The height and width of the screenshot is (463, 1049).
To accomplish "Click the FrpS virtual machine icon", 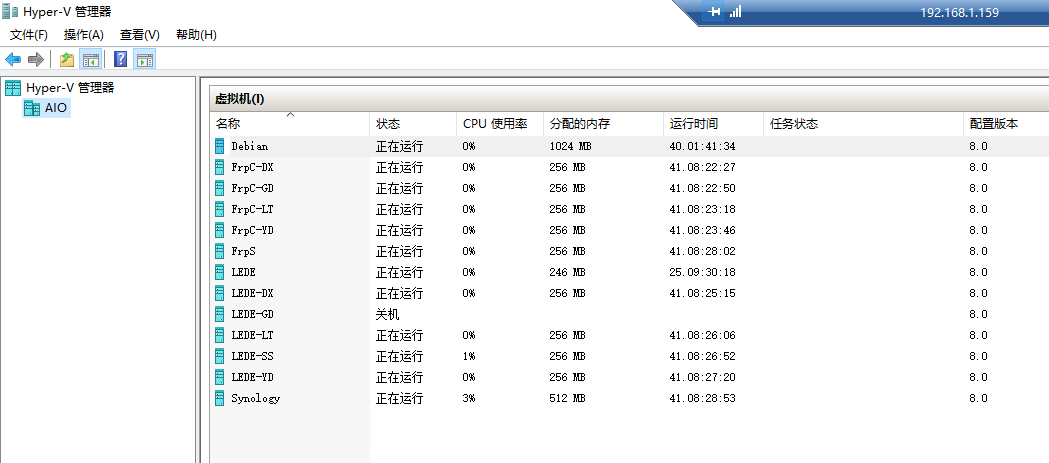I will point(219,251).
